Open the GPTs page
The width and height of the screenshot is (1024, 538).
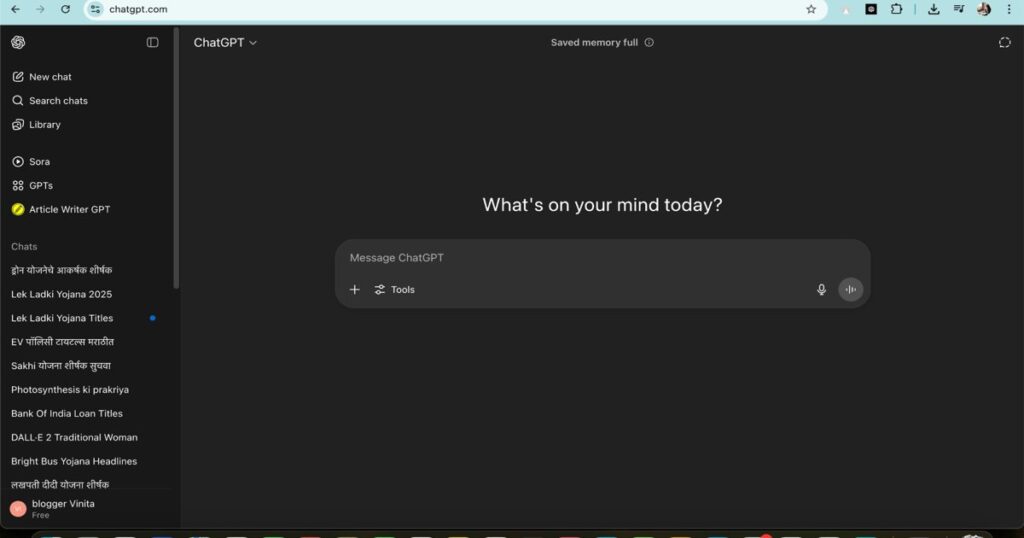(x=33, y=185)
